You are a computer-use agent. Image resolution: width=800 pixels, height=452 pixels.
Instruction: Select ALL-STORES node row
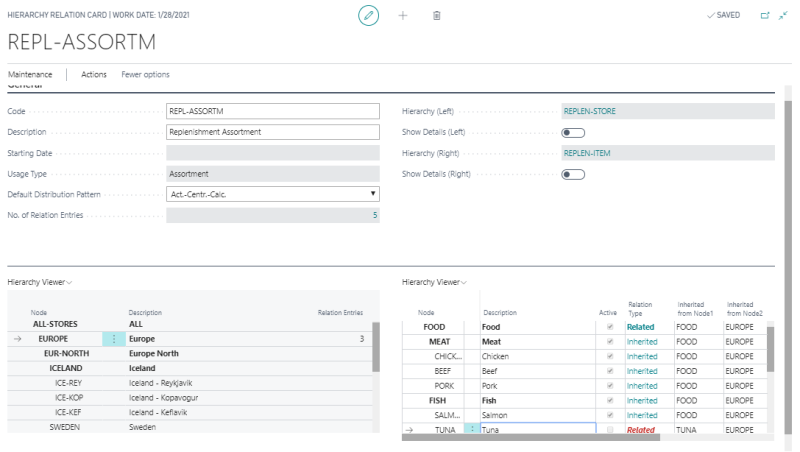point(190,324)
